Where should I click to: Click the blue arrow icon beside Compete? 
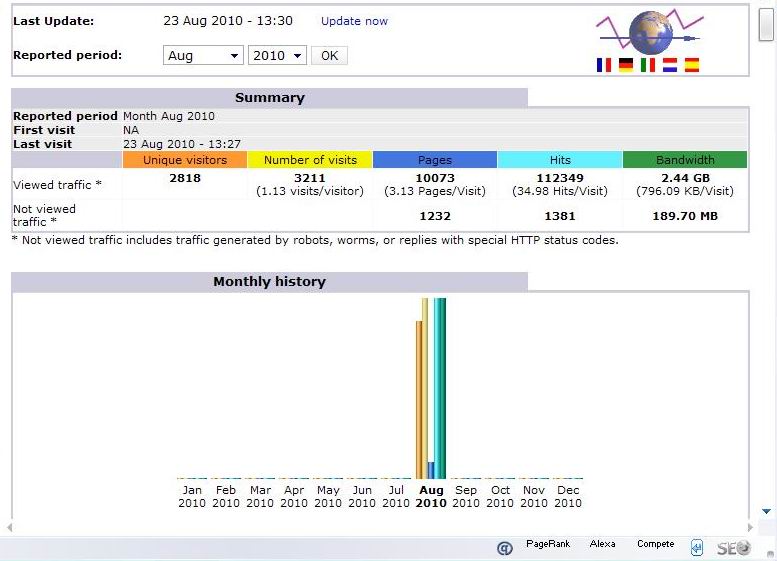[x=697, y=547]
